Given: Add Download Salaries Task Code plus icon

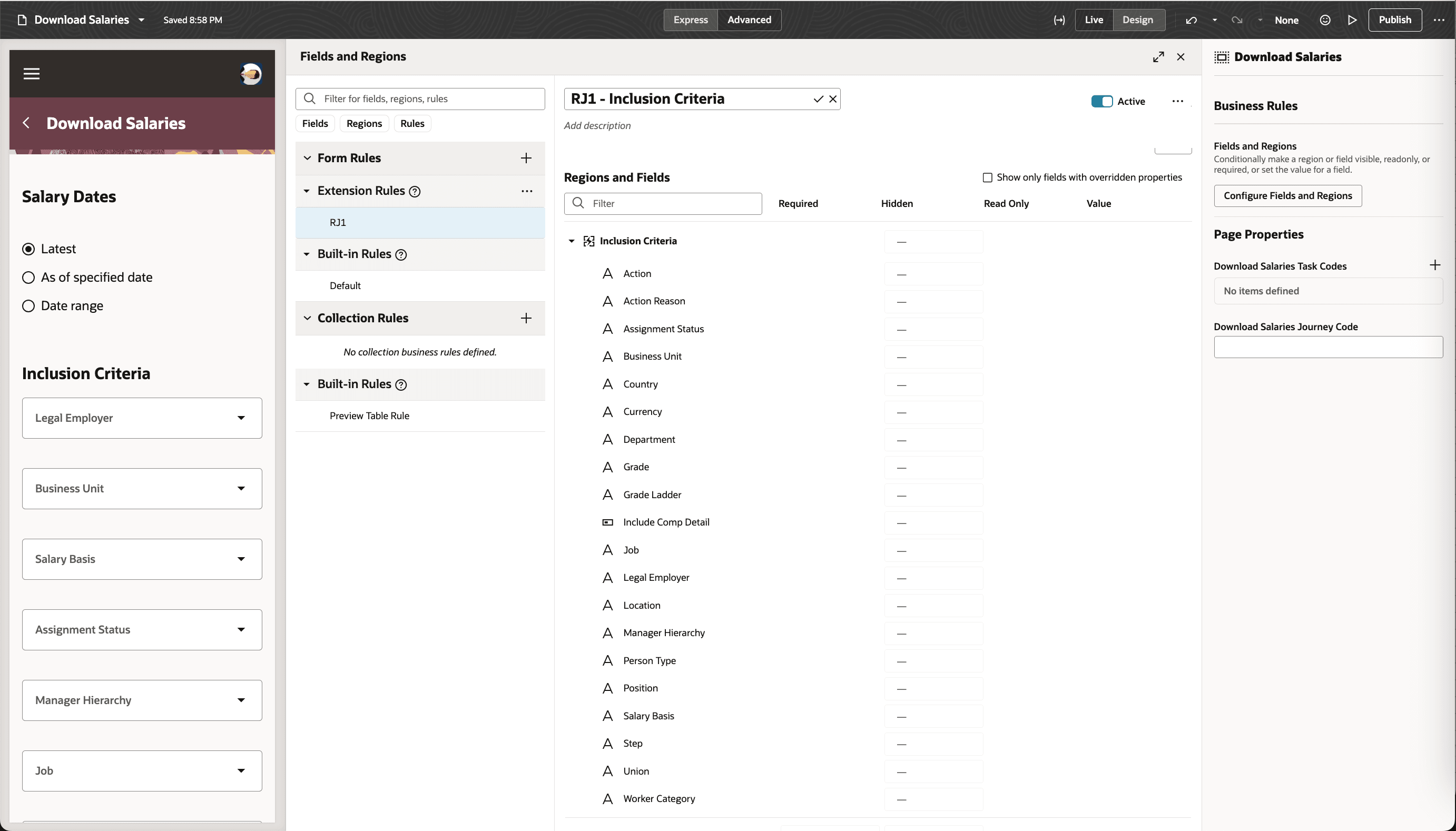Looking at the screenshot, I should pyautogui.click(x=1434, y=265).
